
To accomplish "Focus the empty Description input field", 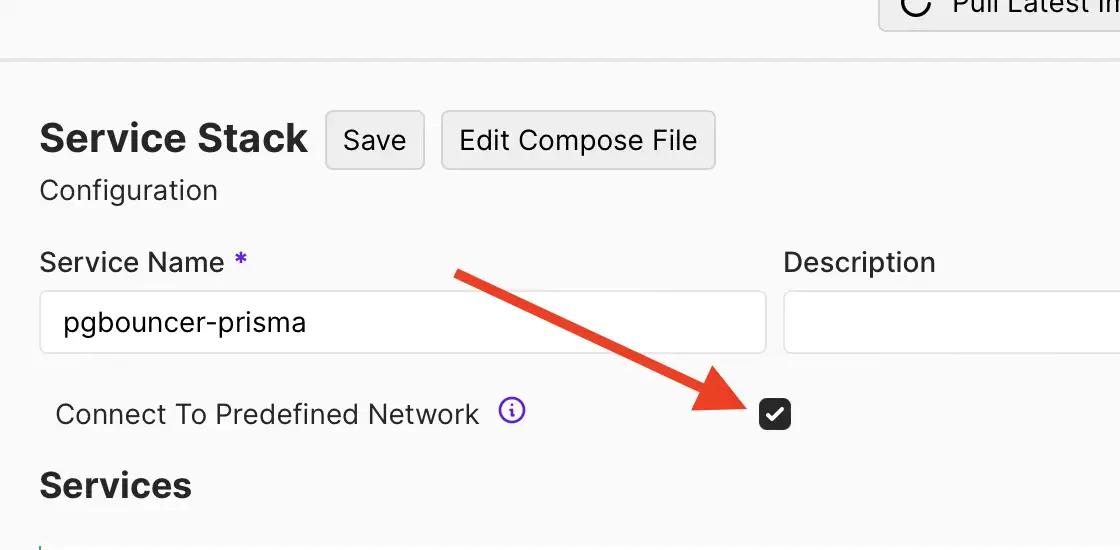I will point(951,322).
